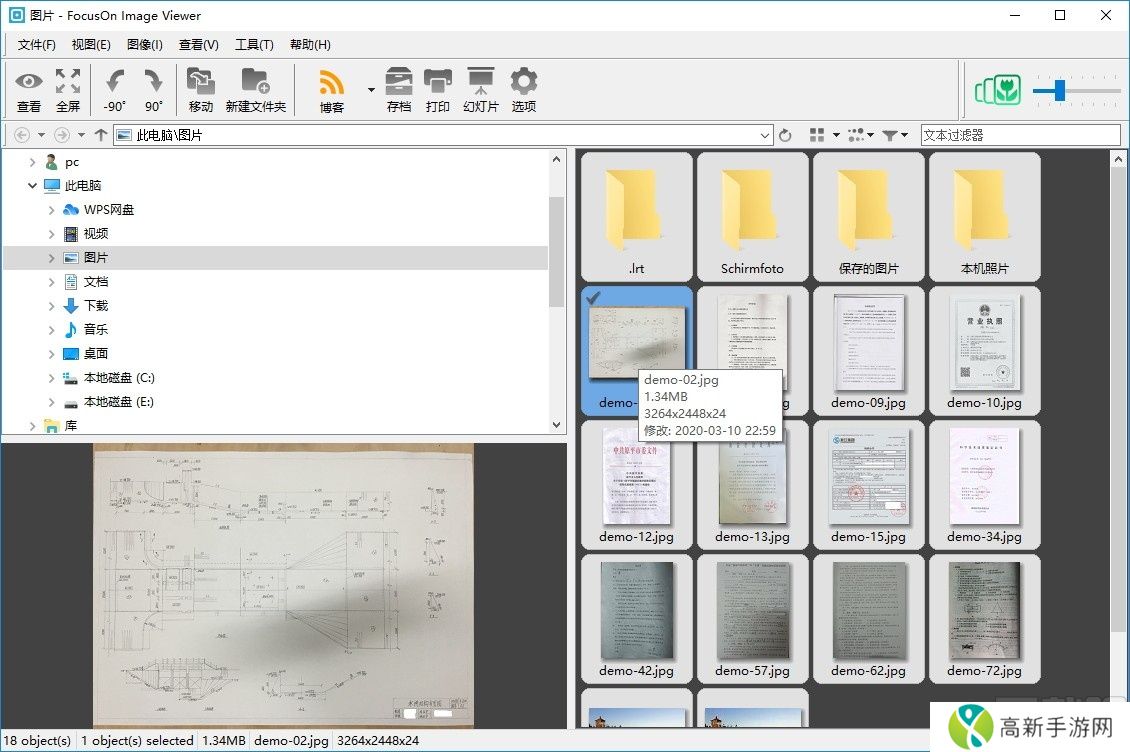
Task: Open the 工具(T) menu
Action: pos(254,44)
